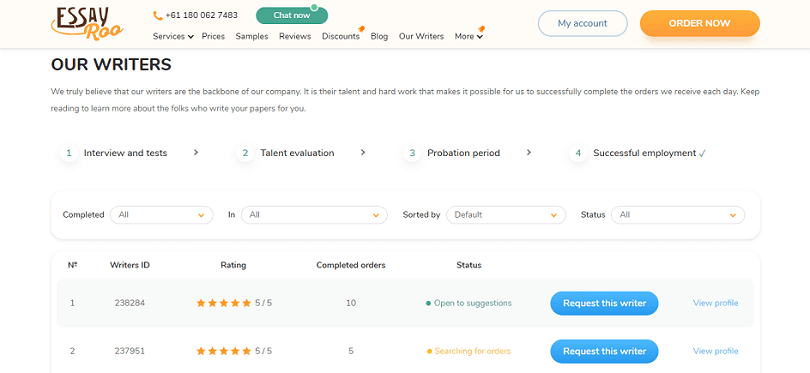Select step 3 Probation period
This screenshot has width=810, height=373.
[452, 153]
